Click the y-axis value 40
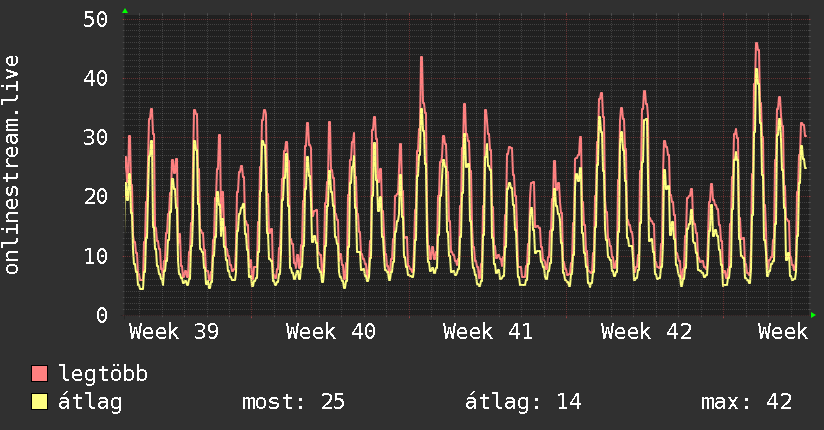The height and width of the screenshot is (430, 824). coord(96,79)
